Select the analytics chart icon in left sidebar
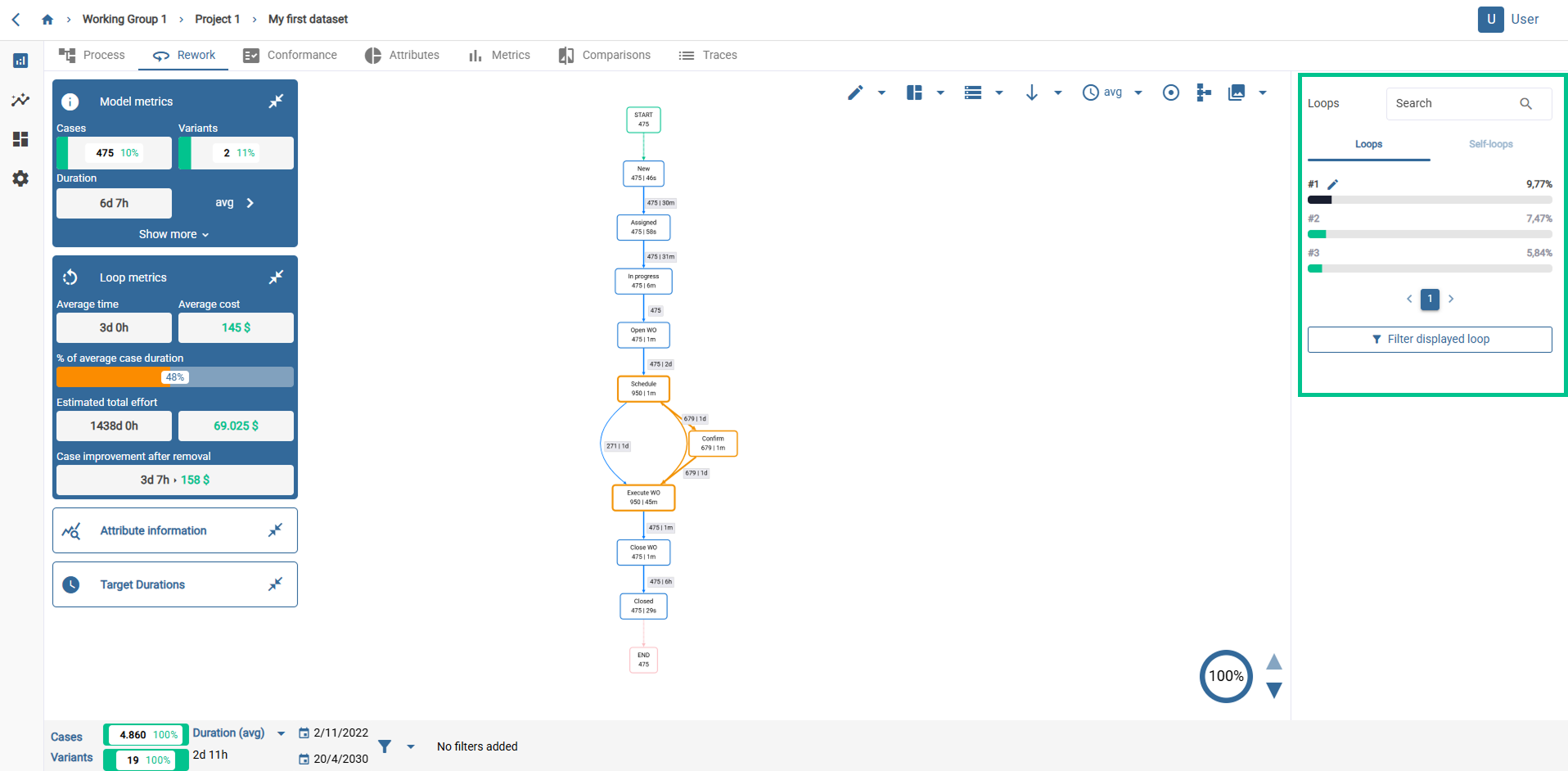The image size is (1568, 771). tap(20, 100)
